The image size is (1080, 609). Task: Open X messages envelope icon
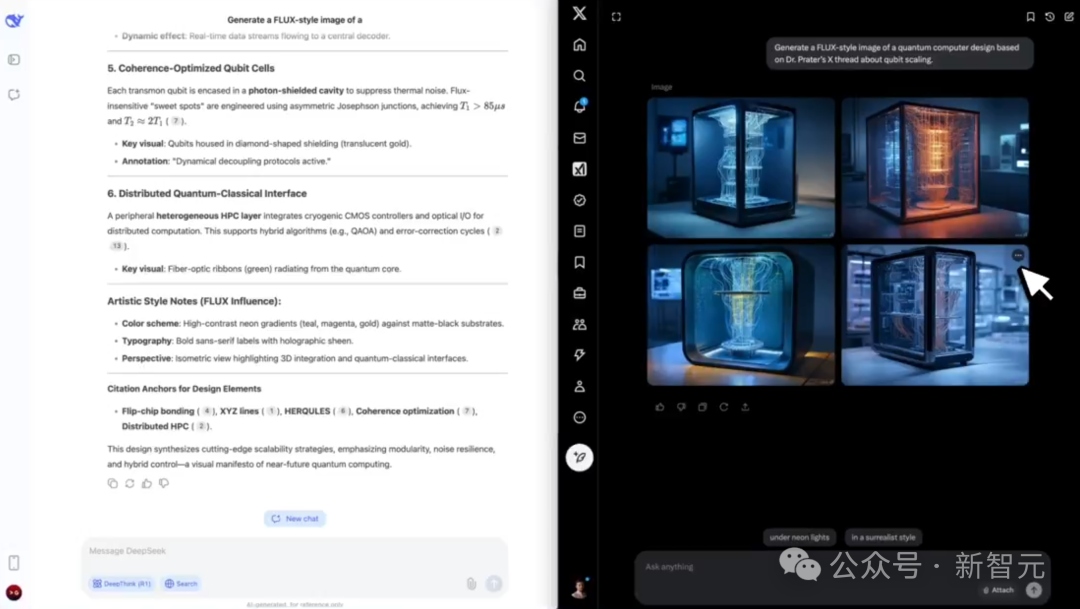point(579,138)
